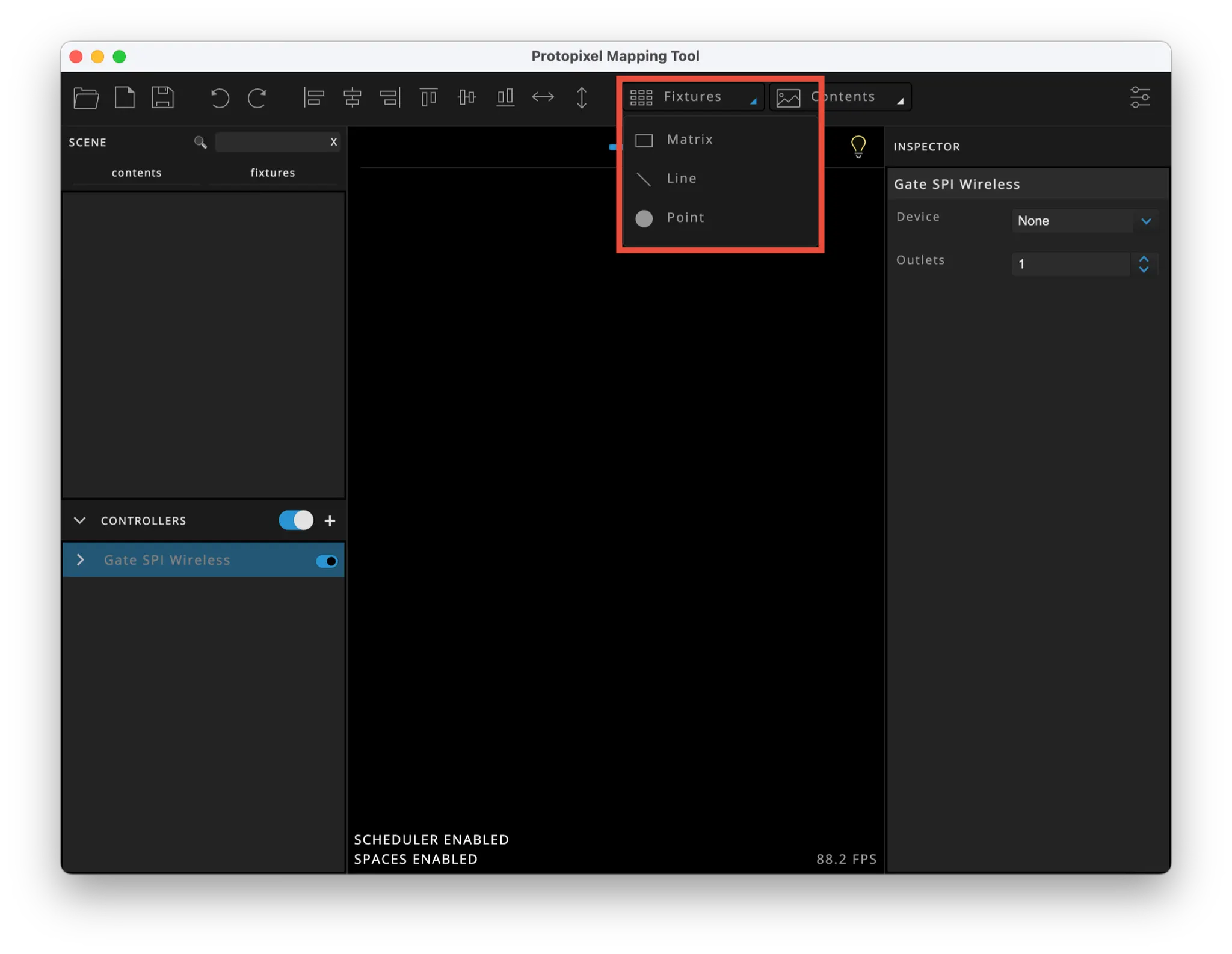Align selected fixtures to the top
The height and width of the screenshot is (954, 1232).
click(x=428, y=97)
